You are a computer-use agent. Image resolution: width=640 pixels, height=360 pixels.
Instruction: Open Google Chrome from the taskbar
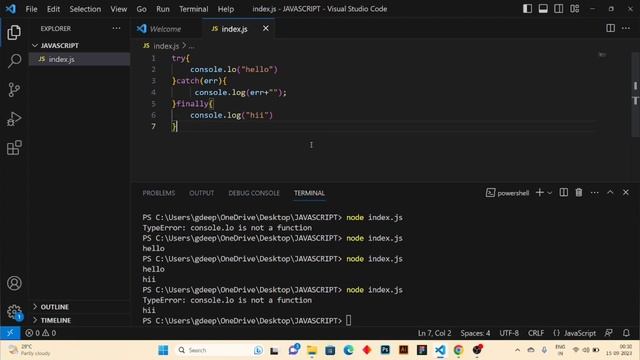[x=458, y=350]
